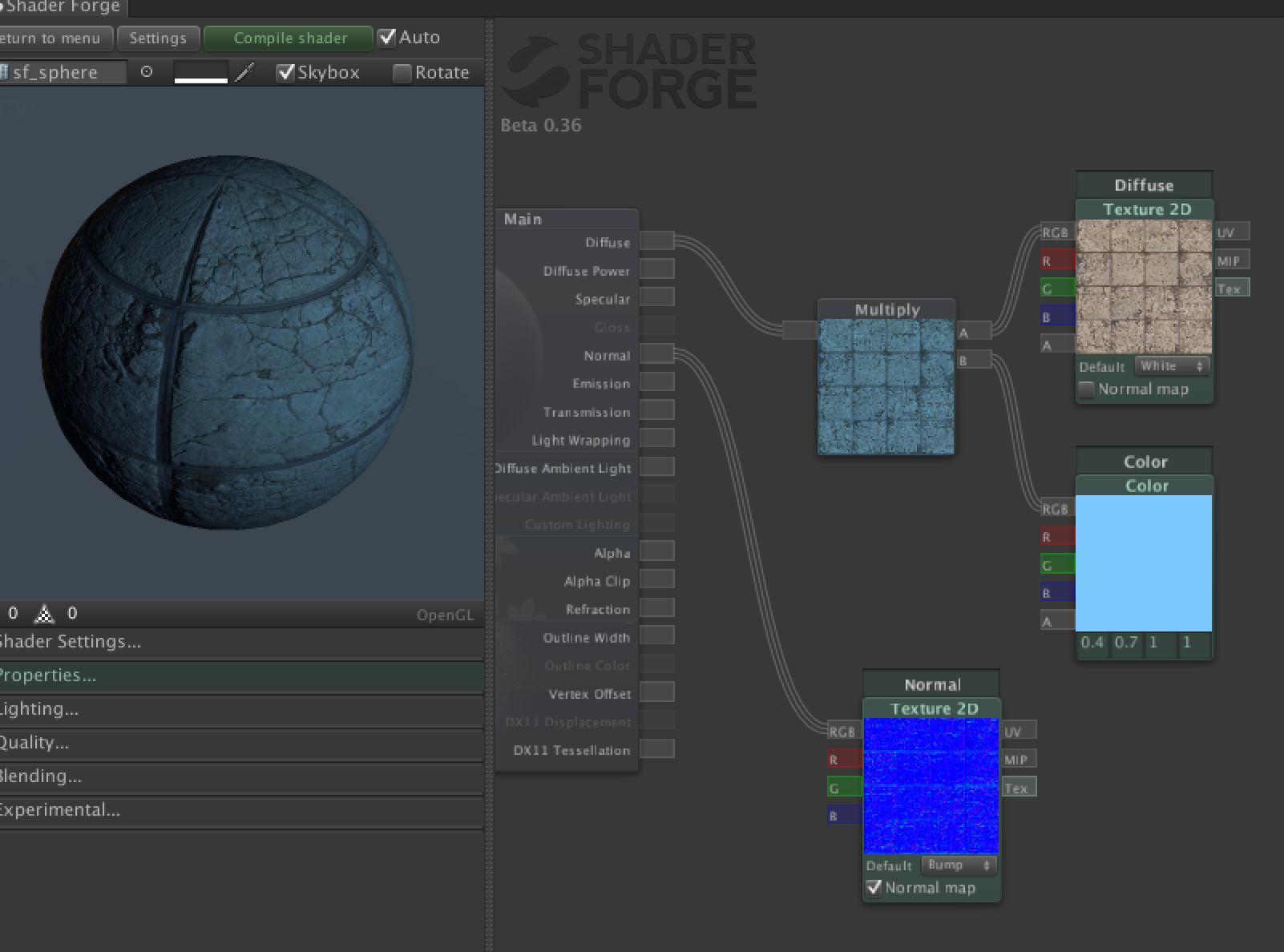This screenshot has height=952, width=1284.
Task: Click the UV input of Normal texture node
Action: click(x=1020, y=732)
